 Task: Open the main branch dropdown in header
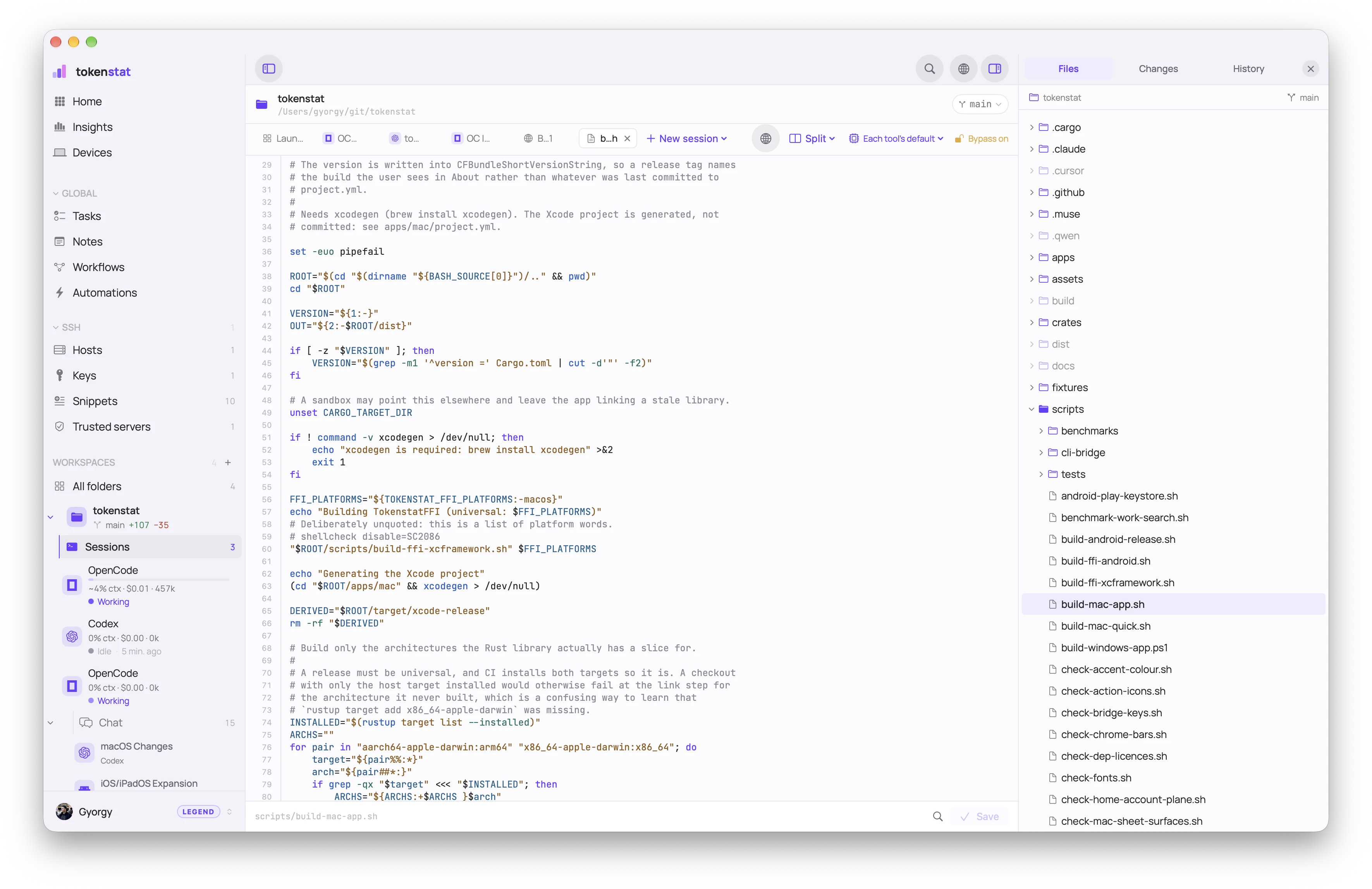click(980, 104)
